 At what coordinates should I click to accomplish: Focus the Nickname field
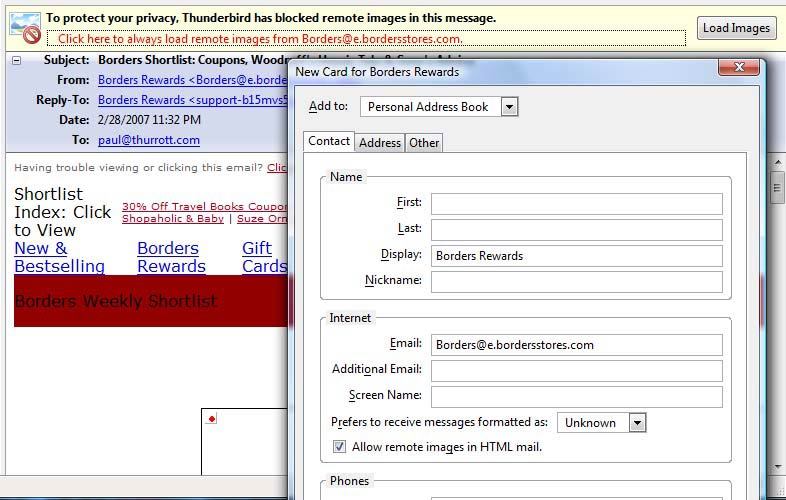coord(576,281)
